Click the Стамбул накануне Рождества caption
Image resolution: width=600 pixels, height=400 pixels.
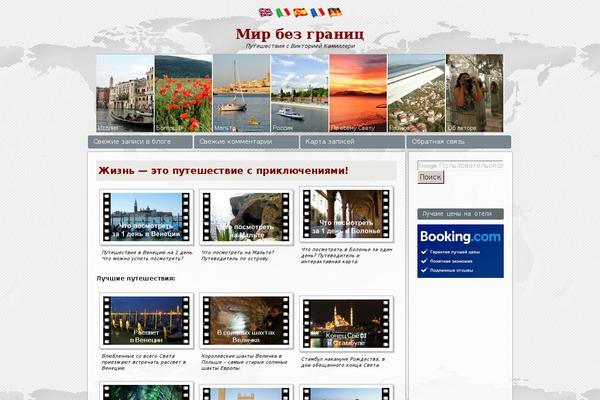tap(342, 362)
